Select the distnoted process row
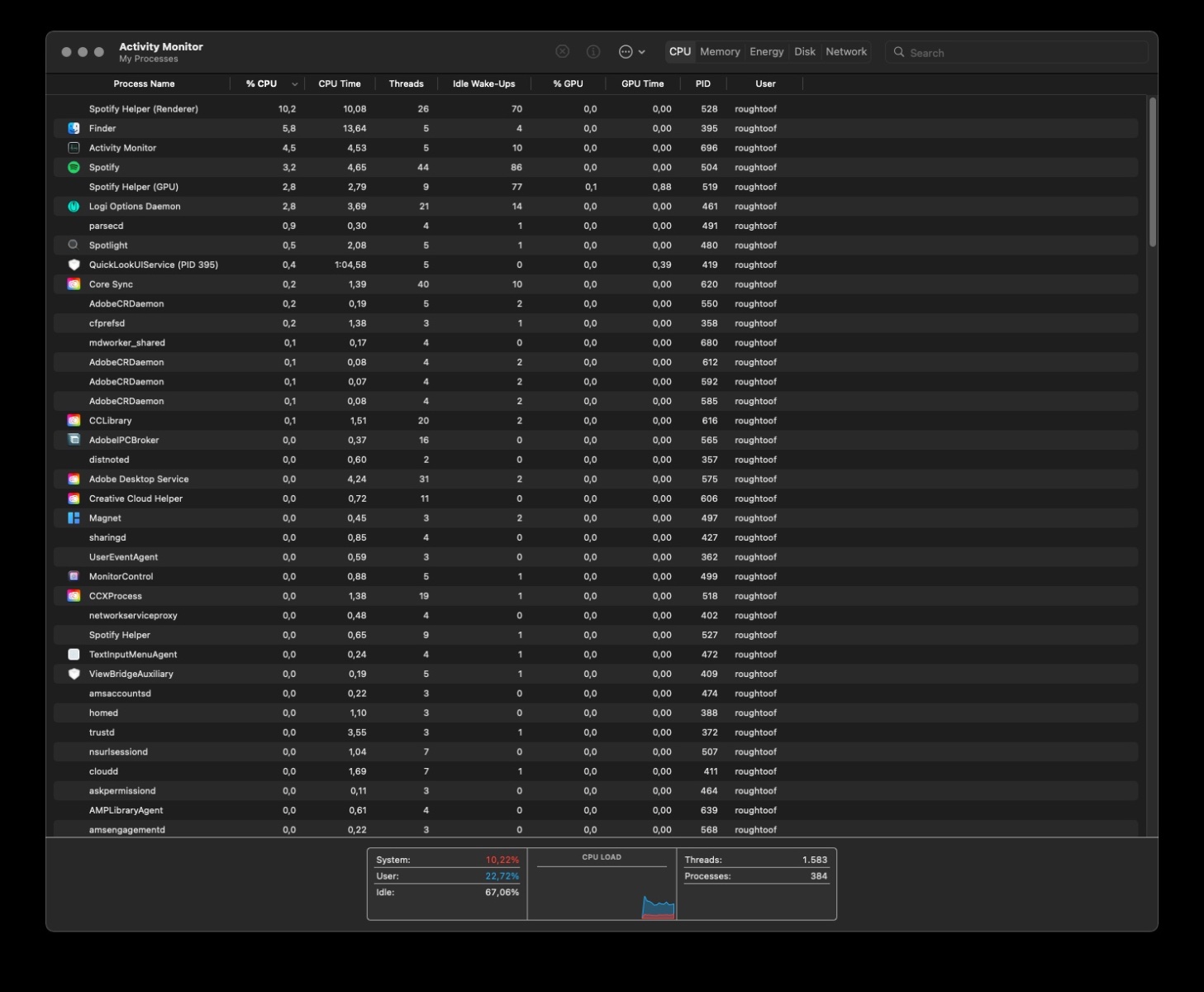 click(x=596, y=460)
